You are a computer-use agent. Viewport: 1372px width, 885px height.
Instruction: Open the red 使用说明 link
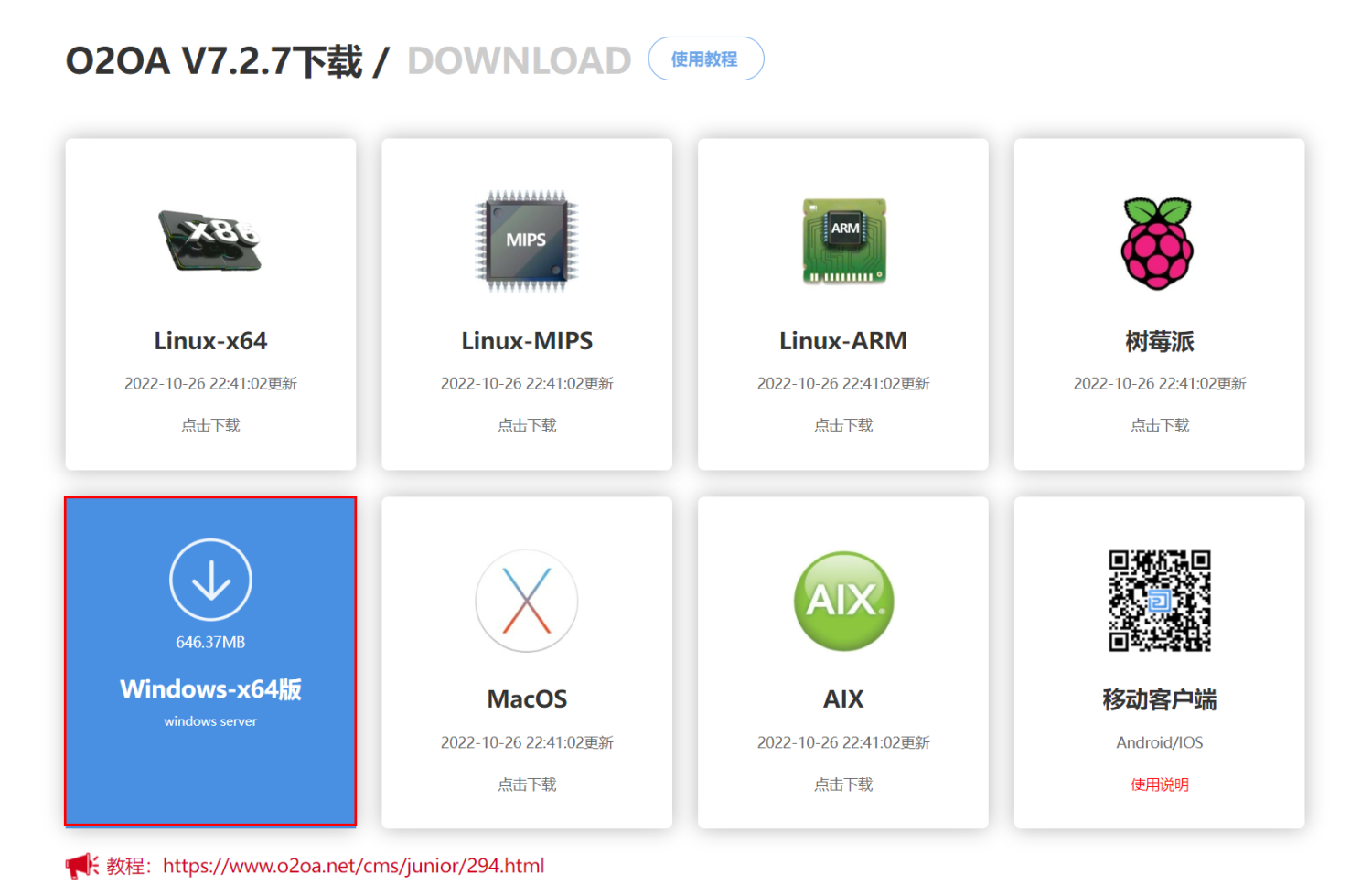(x=1159, y=784)
